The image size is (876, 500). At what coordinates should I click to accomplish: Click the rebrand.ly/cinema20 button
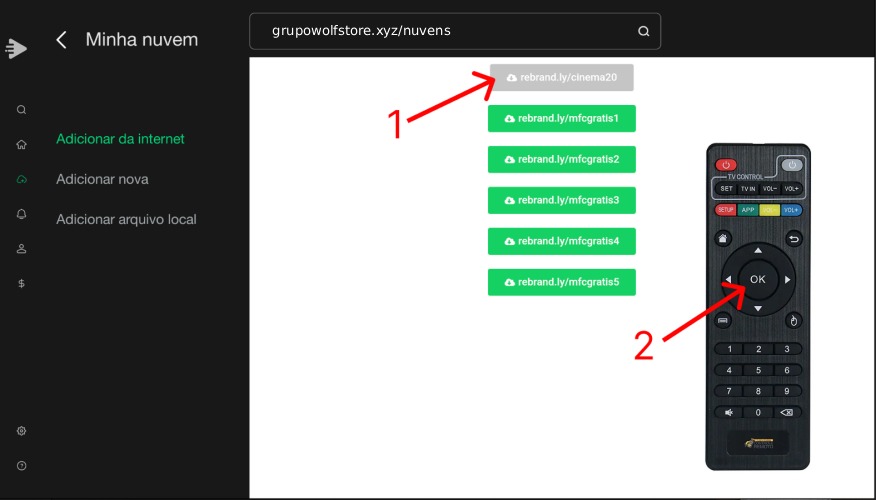(561, 77)
